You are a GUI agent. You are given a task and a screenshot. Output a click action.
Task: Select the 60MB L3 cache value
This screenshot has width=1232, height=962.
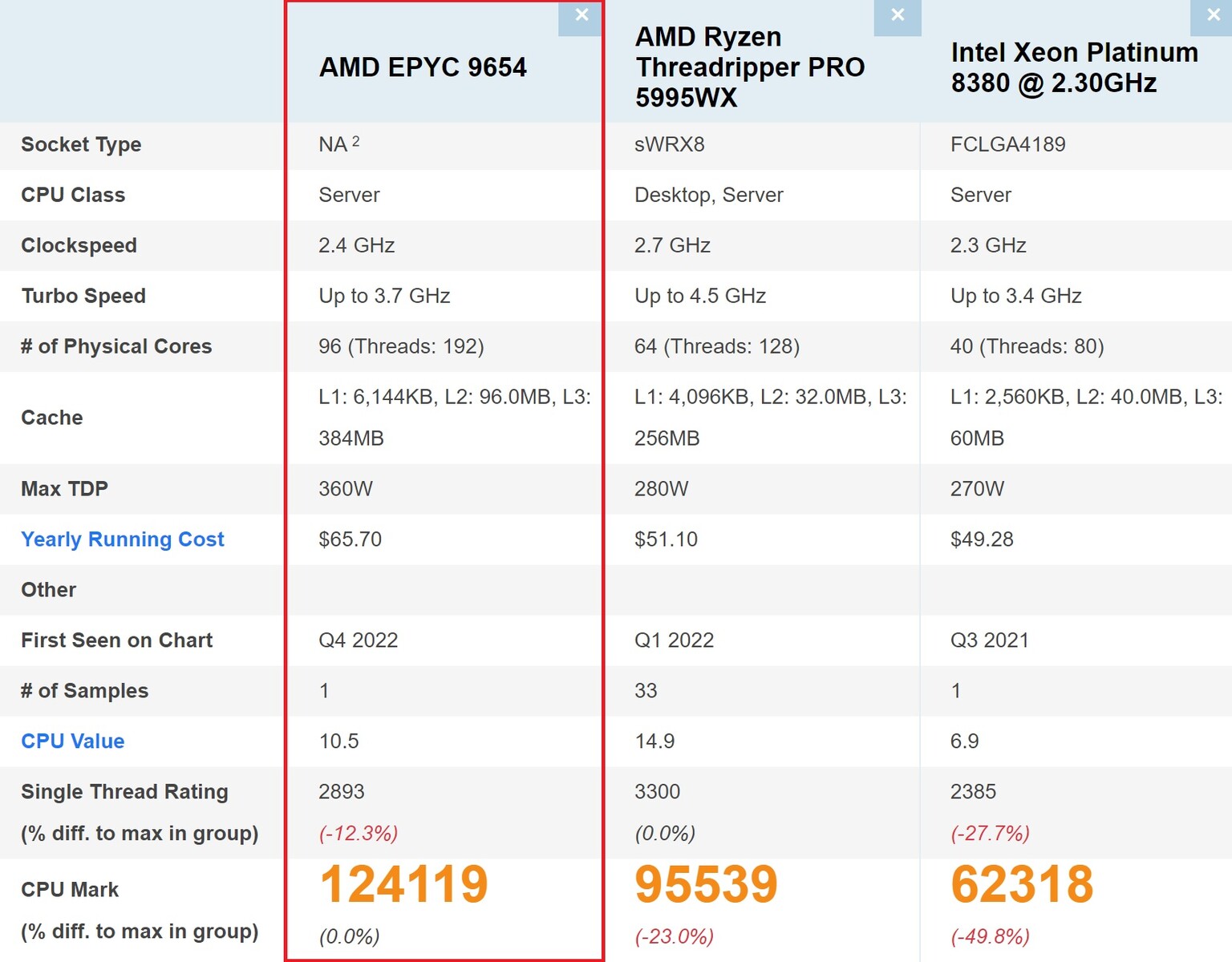coord(977,439)
